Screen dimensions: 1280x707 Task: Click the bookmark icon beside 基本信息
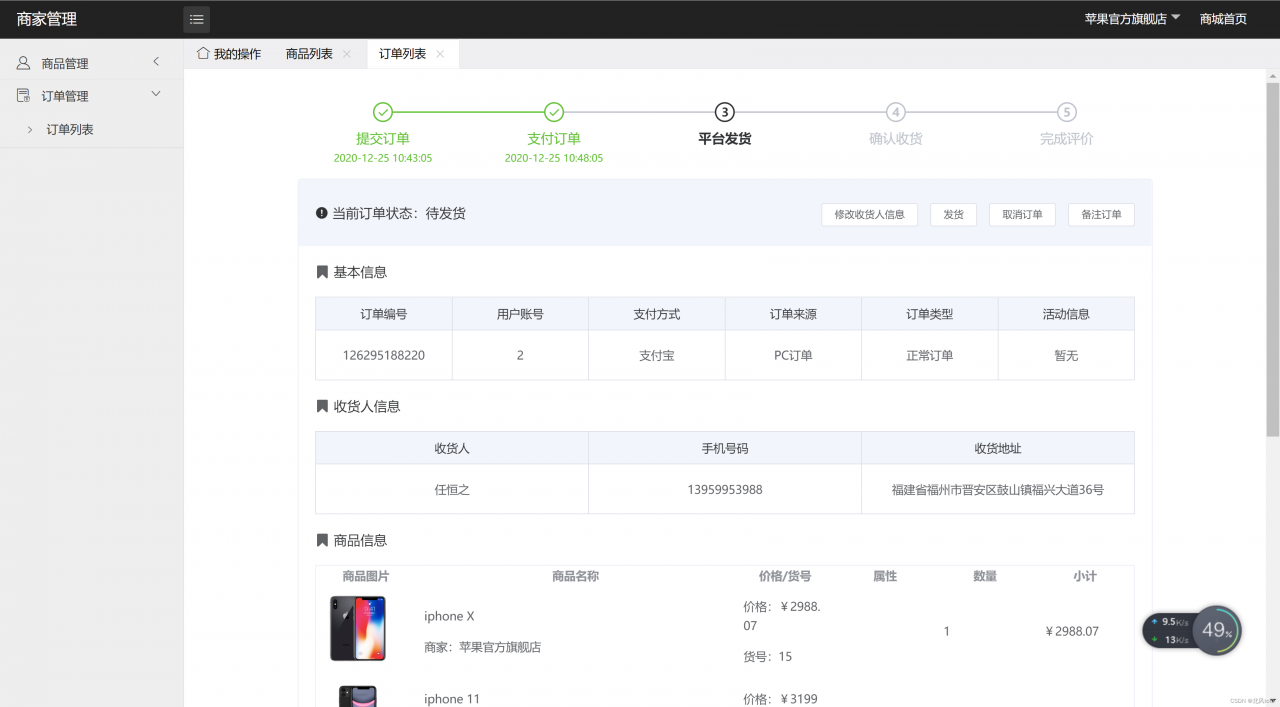(322, 272)
